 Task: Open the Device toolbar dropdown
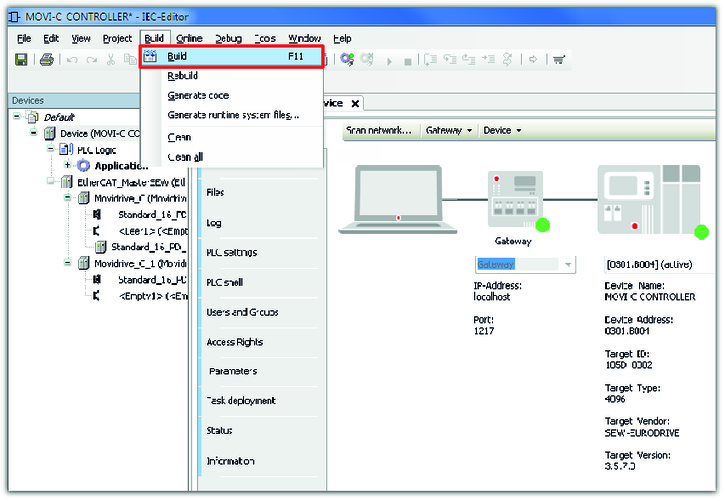[x=502, y=130]
